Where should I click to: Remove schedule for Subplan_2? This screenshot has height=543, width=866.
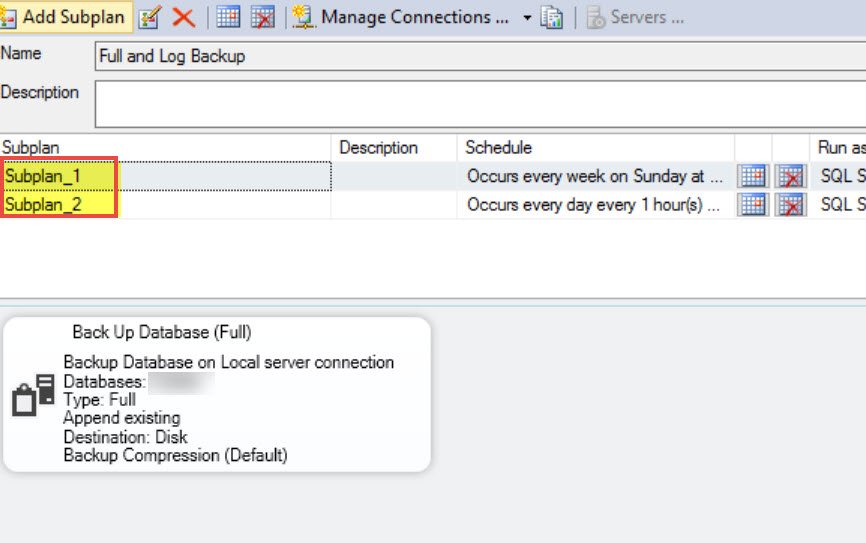pos(790,205)
